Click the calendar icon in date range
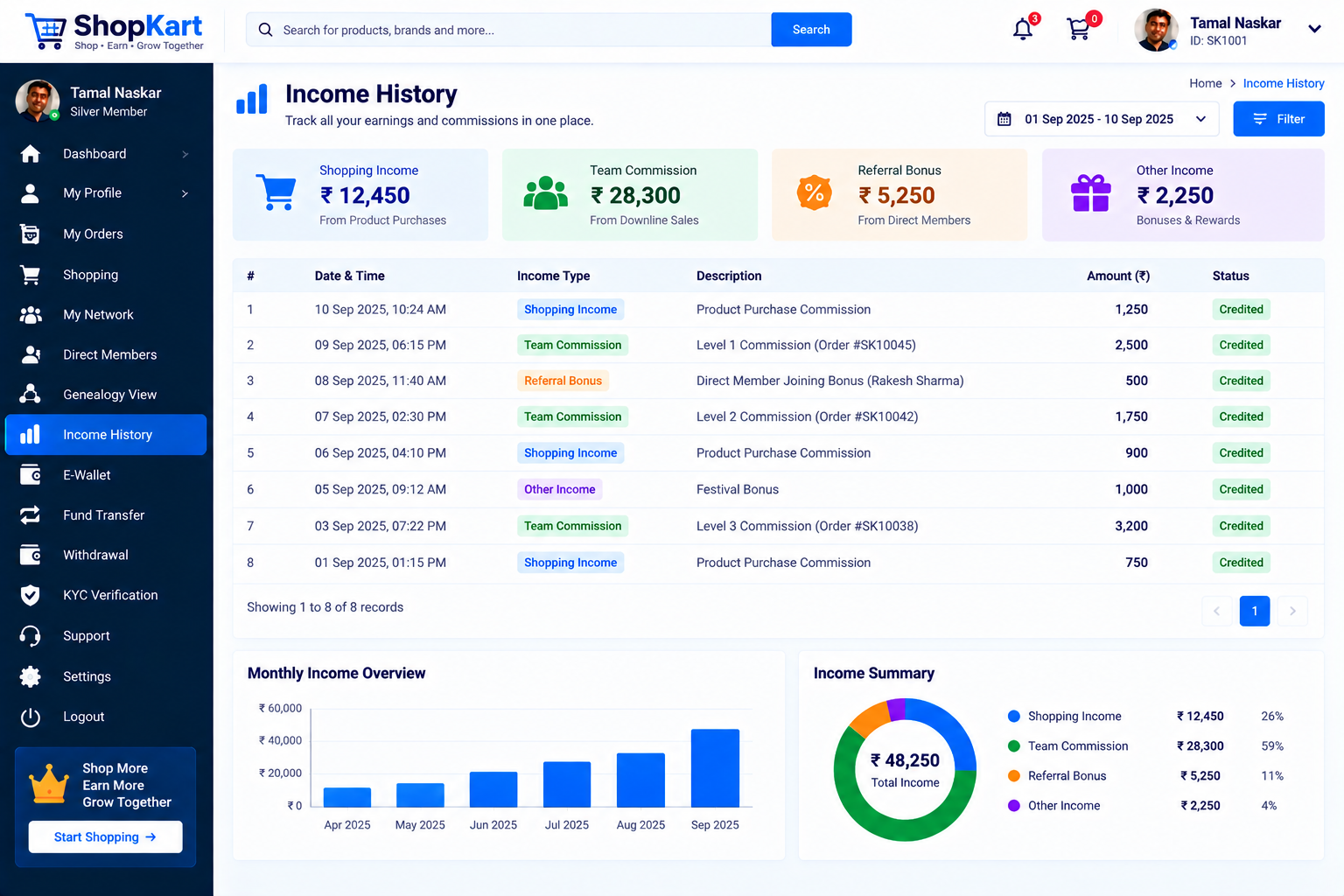The height and width of the screenshot is (896, 1344). tap(1004, 119)
